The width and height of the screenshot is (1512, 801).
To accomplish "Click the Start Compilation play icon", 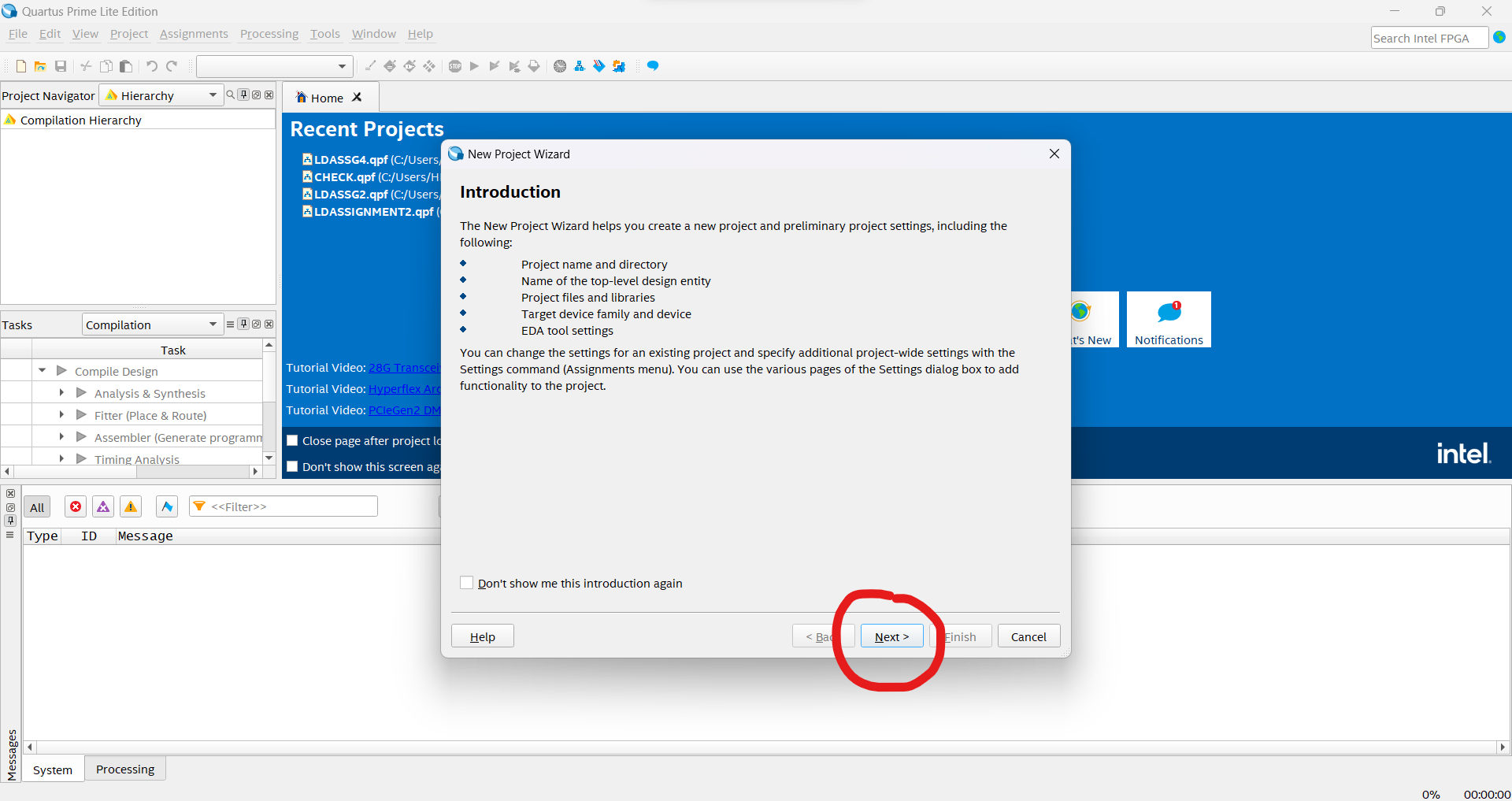I will click(474, 66).
